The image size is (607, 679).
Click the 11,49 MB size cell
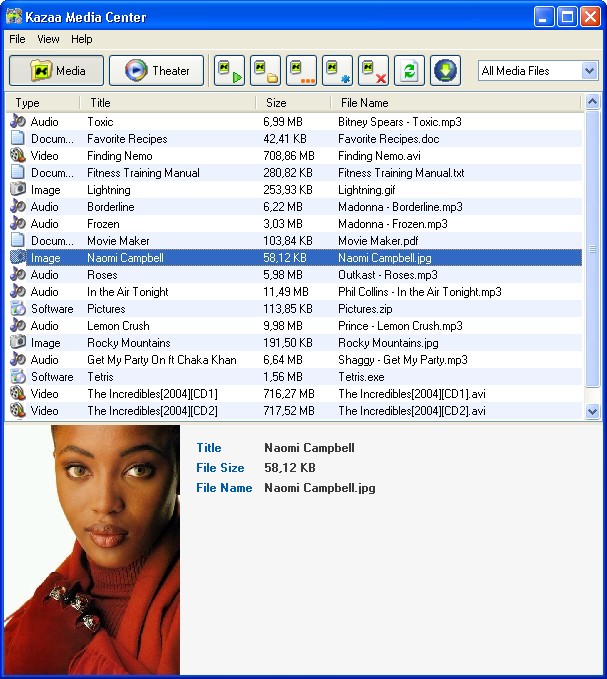[286, 292]
